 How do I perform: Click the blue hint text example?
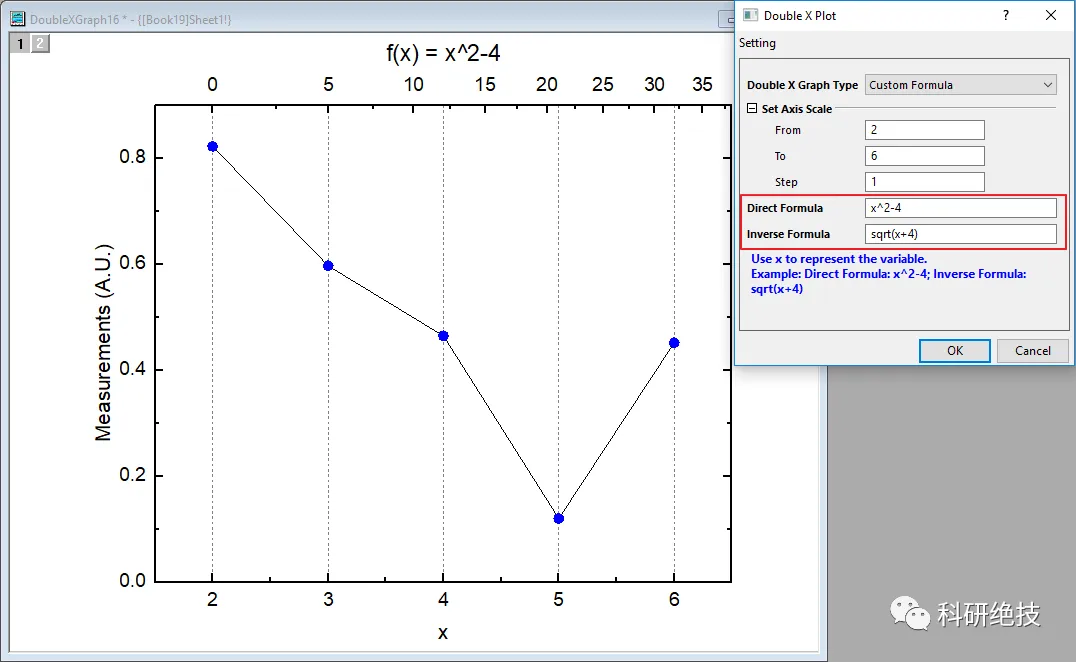pyautogui.click(x=889, y=274)
